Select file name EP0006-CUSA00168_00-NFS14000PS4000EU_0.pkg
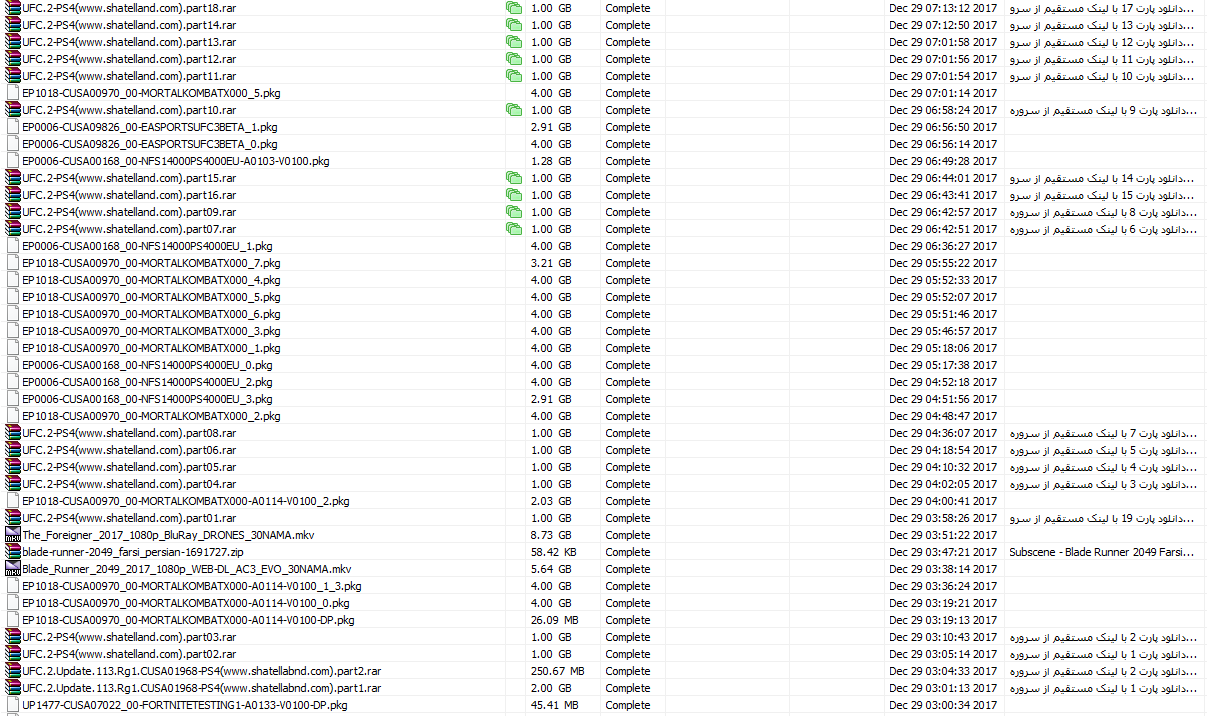Screen dimensions: 1207x716 (147, 365)
